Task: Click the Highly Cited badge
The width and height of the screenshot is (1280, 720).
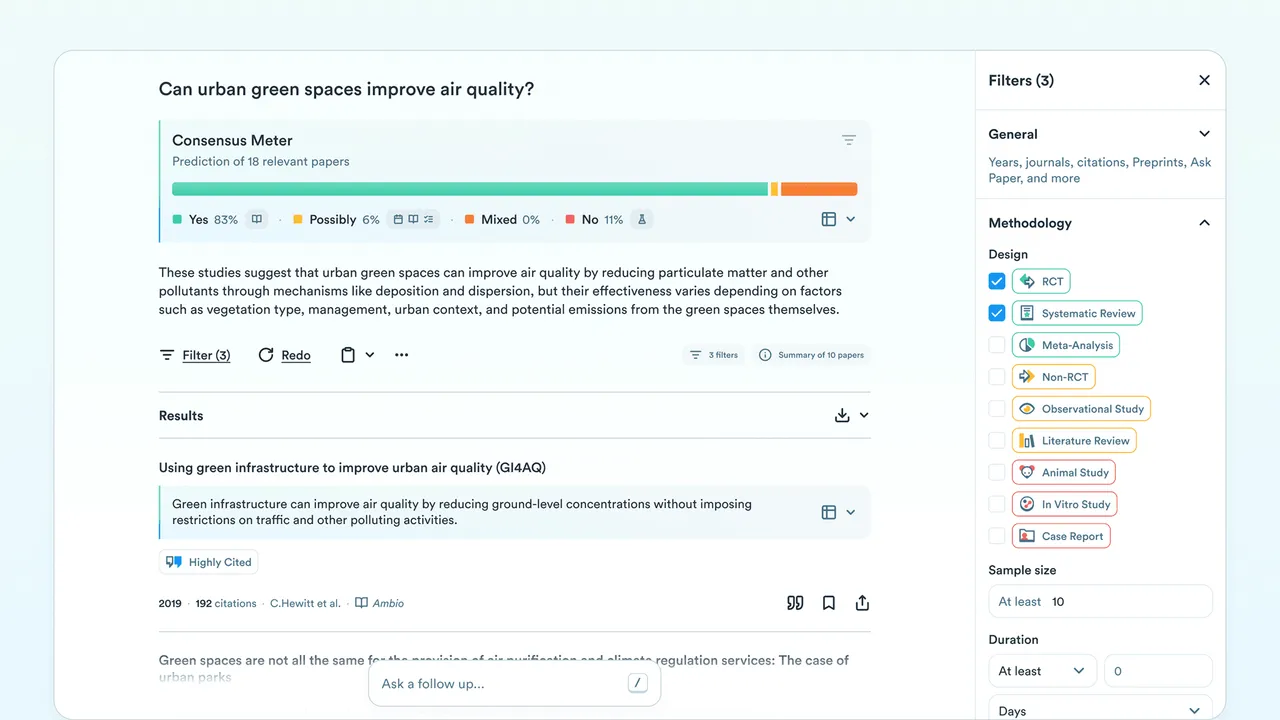Action: click(208, 562)
